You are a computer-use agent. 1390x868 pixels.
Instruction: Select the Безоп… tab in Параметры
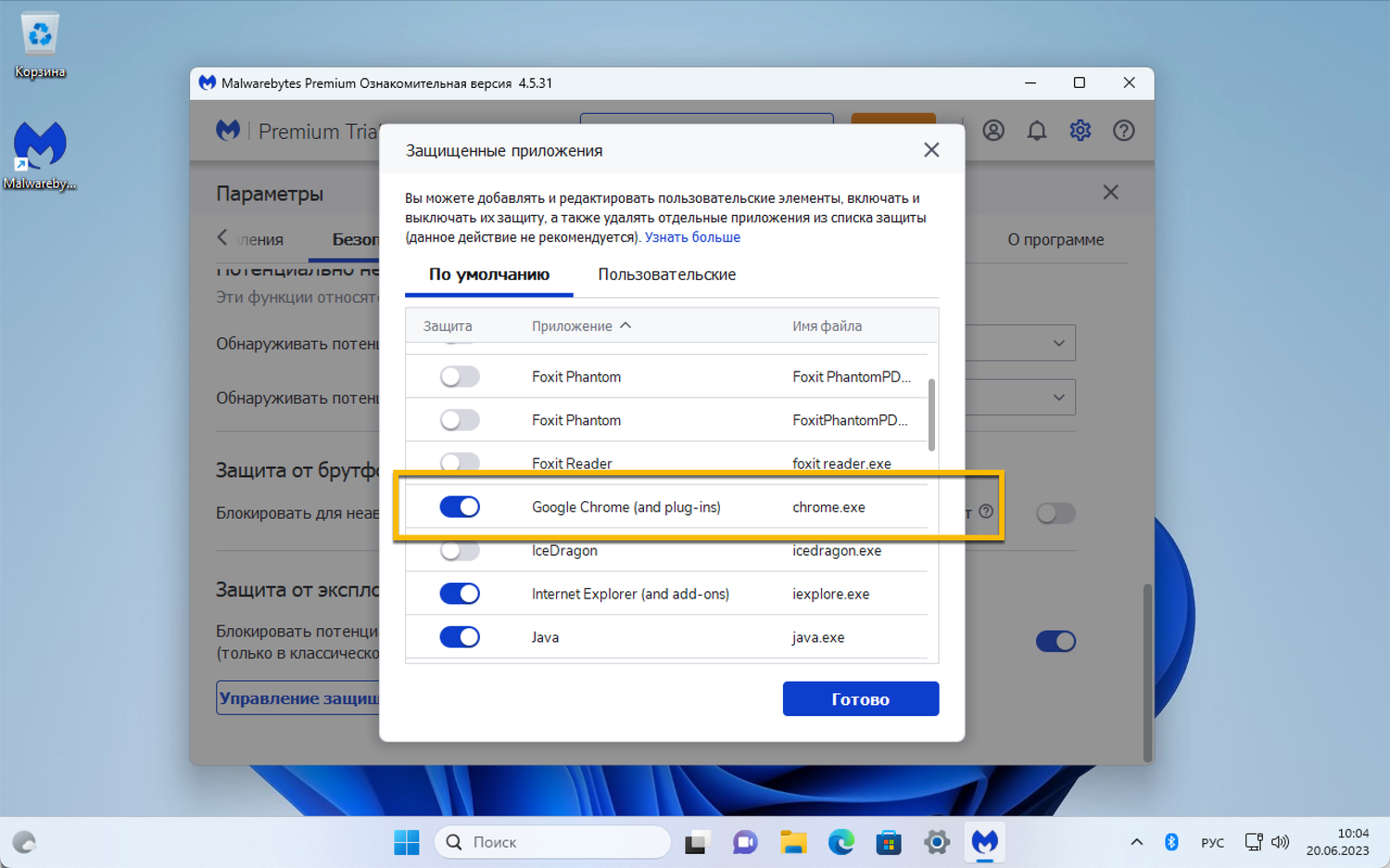pos(355,240)
